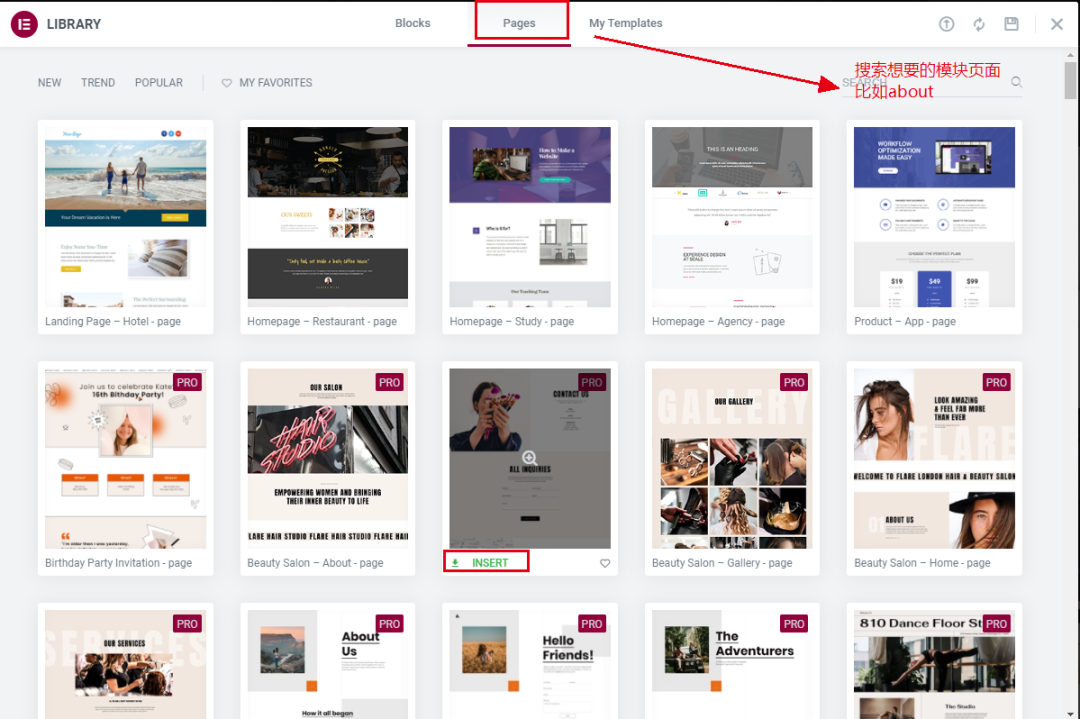Click the sync library refresh icon
The height and width of the screenshot is (719, 1080).
tap(979, 24)
